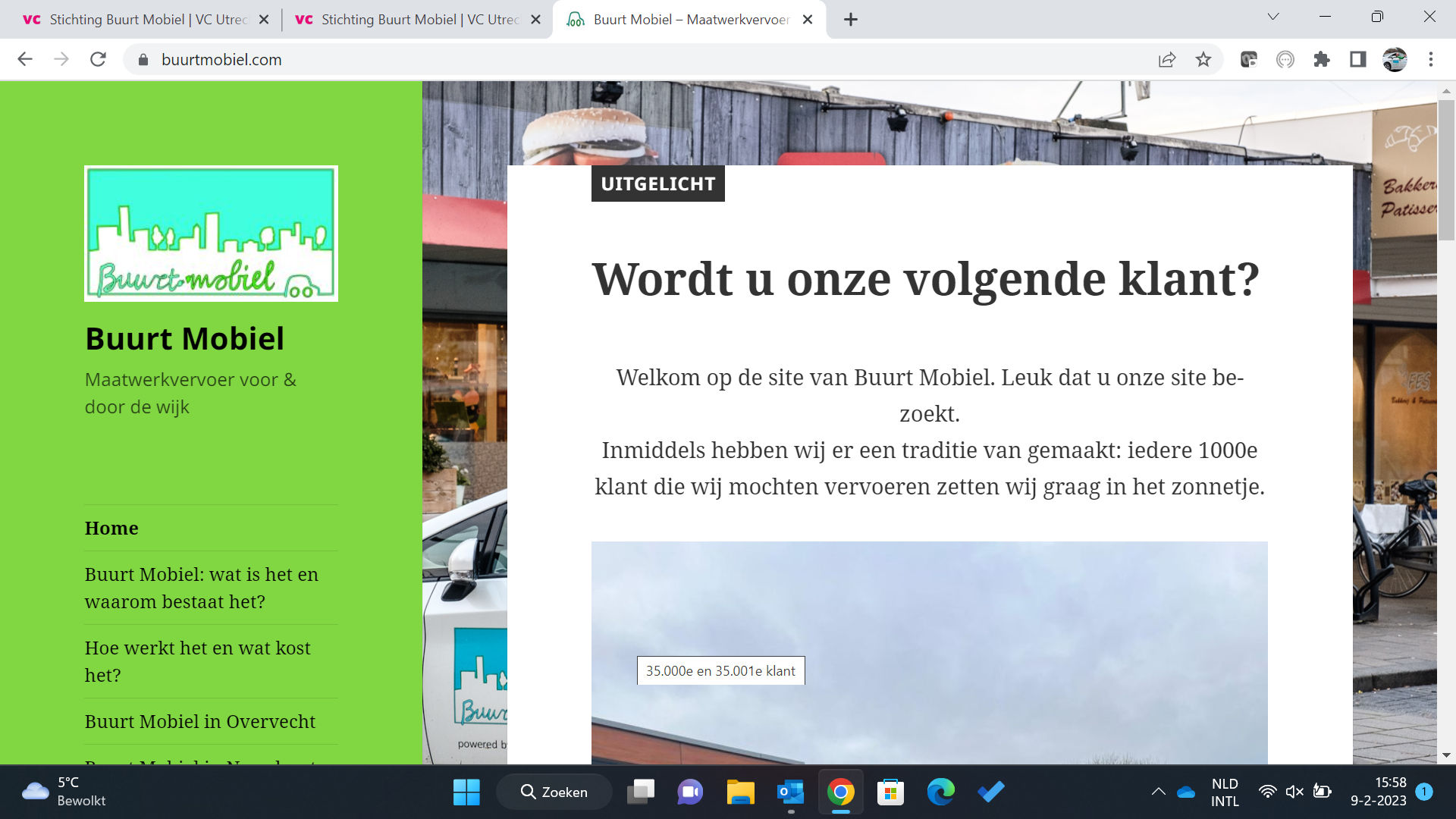
Task: Launch Microsoft Edge from the taskbar
Action: coord(940,792)
